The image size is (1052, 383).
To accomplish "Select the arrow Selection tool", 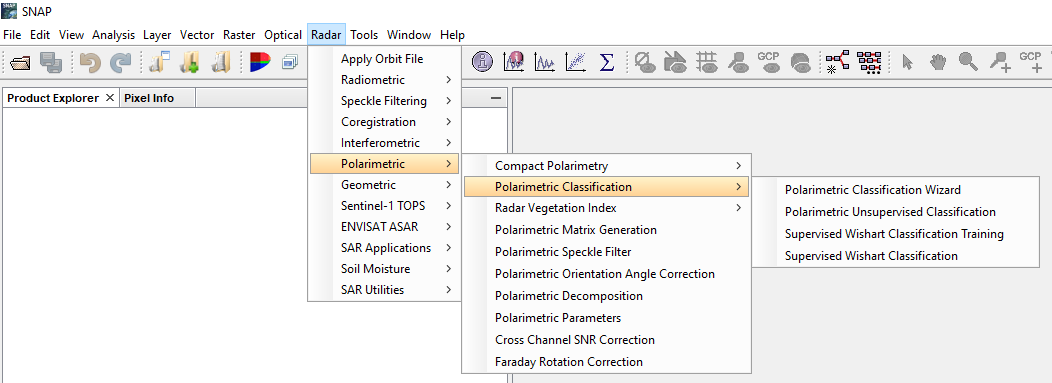I will tap(908, 62).
